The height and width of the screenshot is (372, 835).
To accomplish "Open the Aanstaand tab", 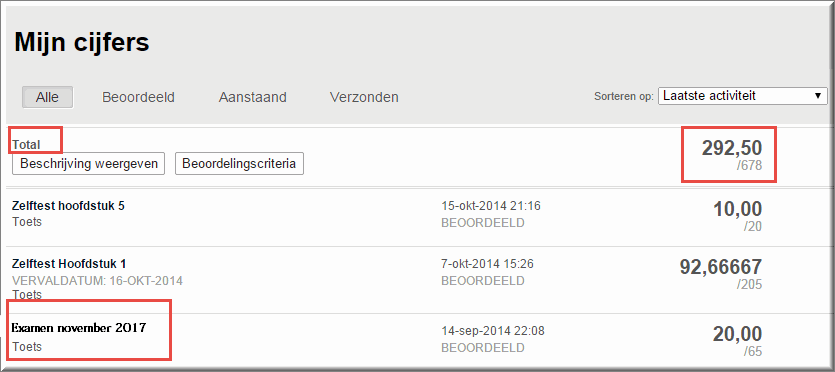I will point(252,97).
